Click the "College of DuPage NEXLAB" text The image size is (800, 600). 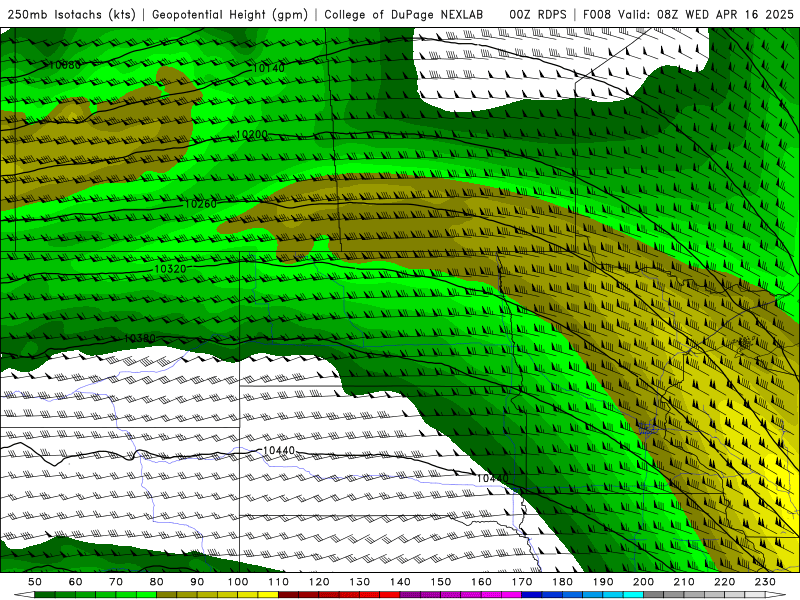403,15
